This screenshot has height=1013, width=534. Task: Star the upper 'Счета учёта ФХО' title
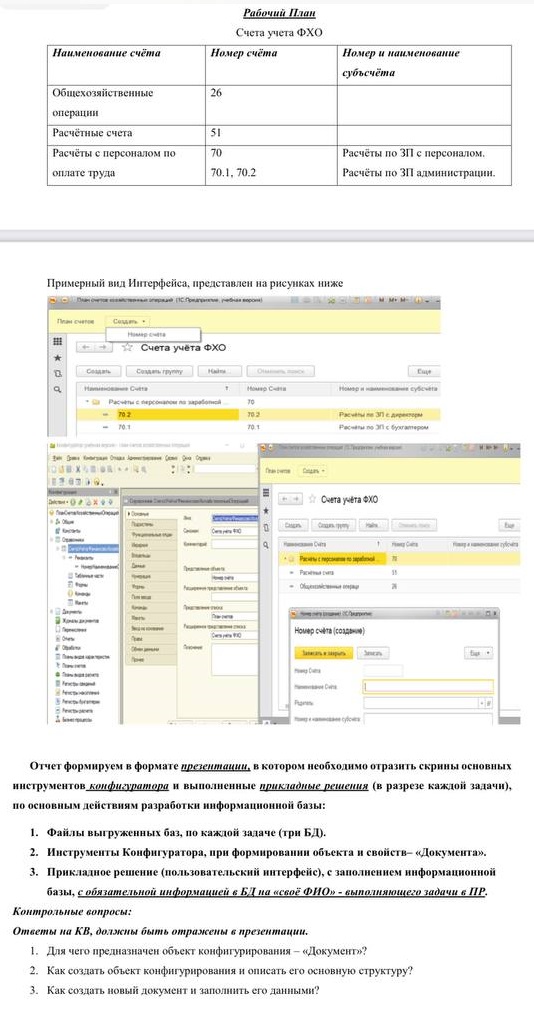(x=127, y=348)
